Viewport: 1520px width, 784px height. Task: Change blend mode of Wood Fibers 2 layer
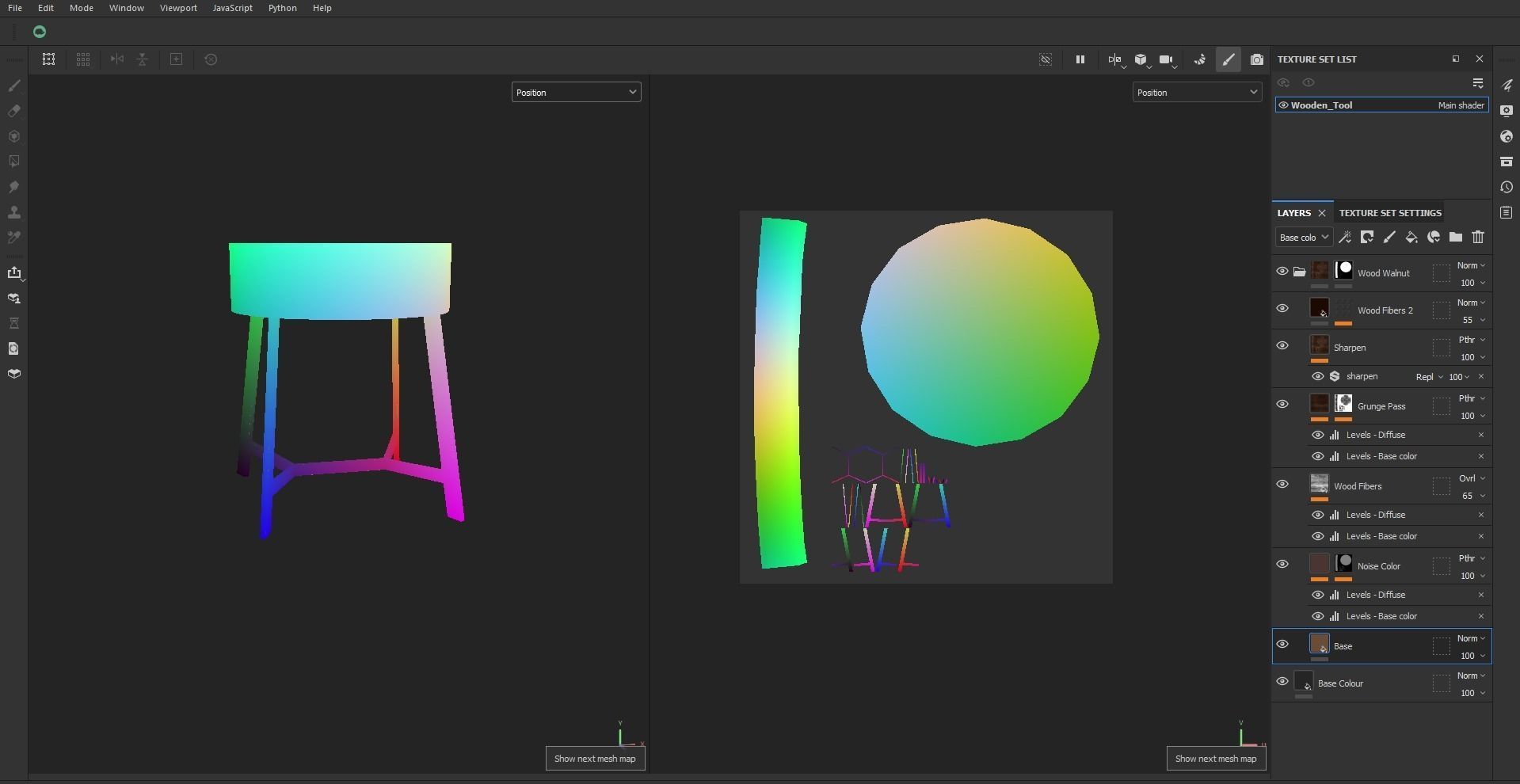point(1471,303)
